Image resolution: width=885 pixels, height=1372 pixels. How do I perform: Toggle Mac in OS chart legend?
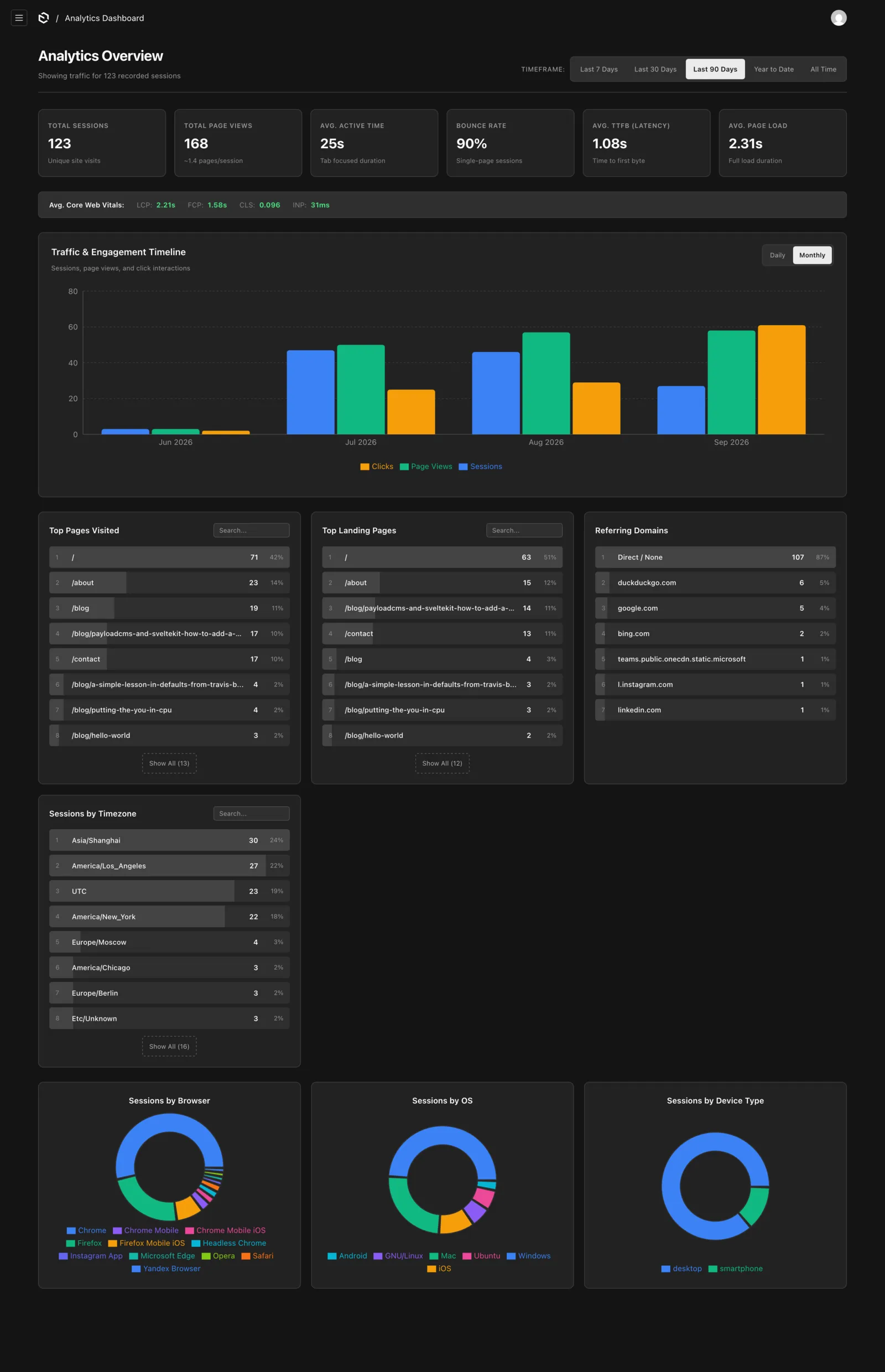point(442,1255)
